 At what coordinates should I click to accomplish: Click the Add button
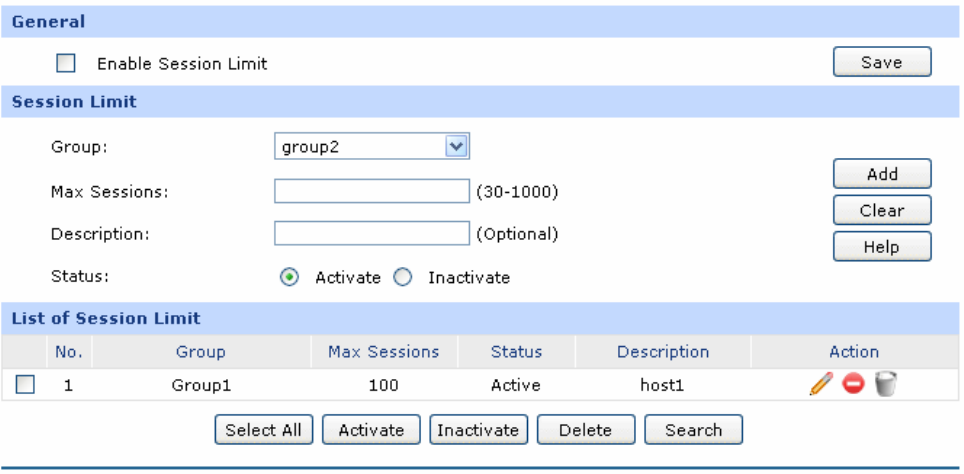click(882, 174)
